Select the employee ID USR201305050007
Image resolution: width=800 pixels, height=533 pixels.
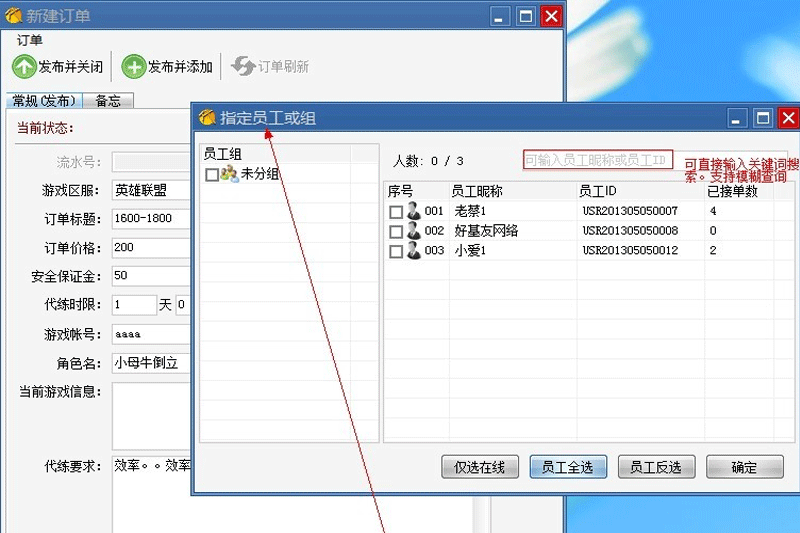(630, 211)
